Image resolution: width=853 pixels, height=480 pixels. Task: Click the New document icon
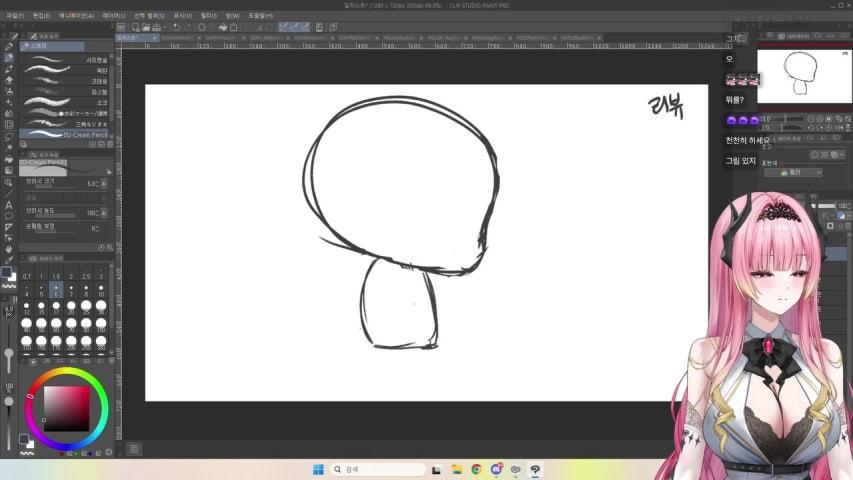(x=135, y=27)
